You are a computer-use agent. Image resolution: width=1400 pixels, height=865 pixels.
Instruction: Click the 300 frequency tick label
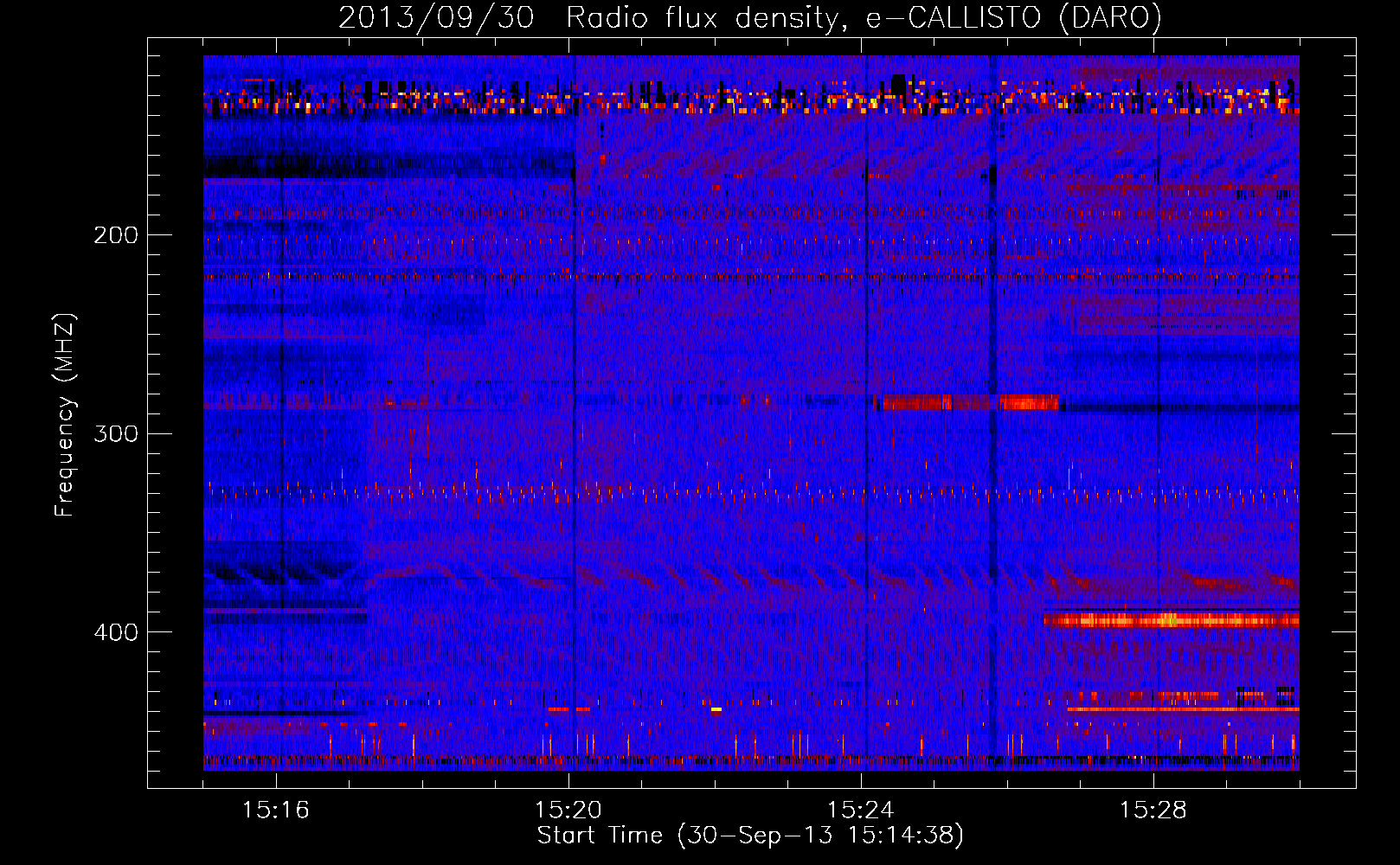tap(116, 433)
